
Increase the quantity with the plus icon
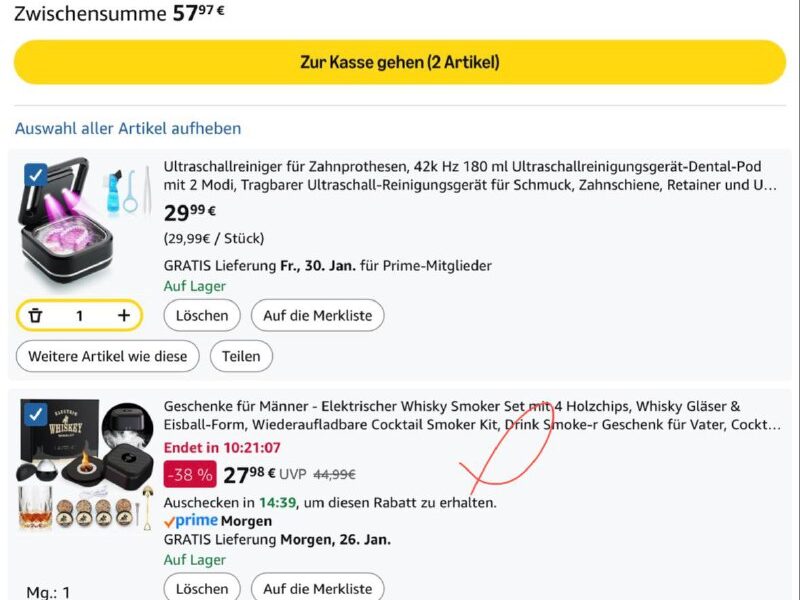click(123, 315)
